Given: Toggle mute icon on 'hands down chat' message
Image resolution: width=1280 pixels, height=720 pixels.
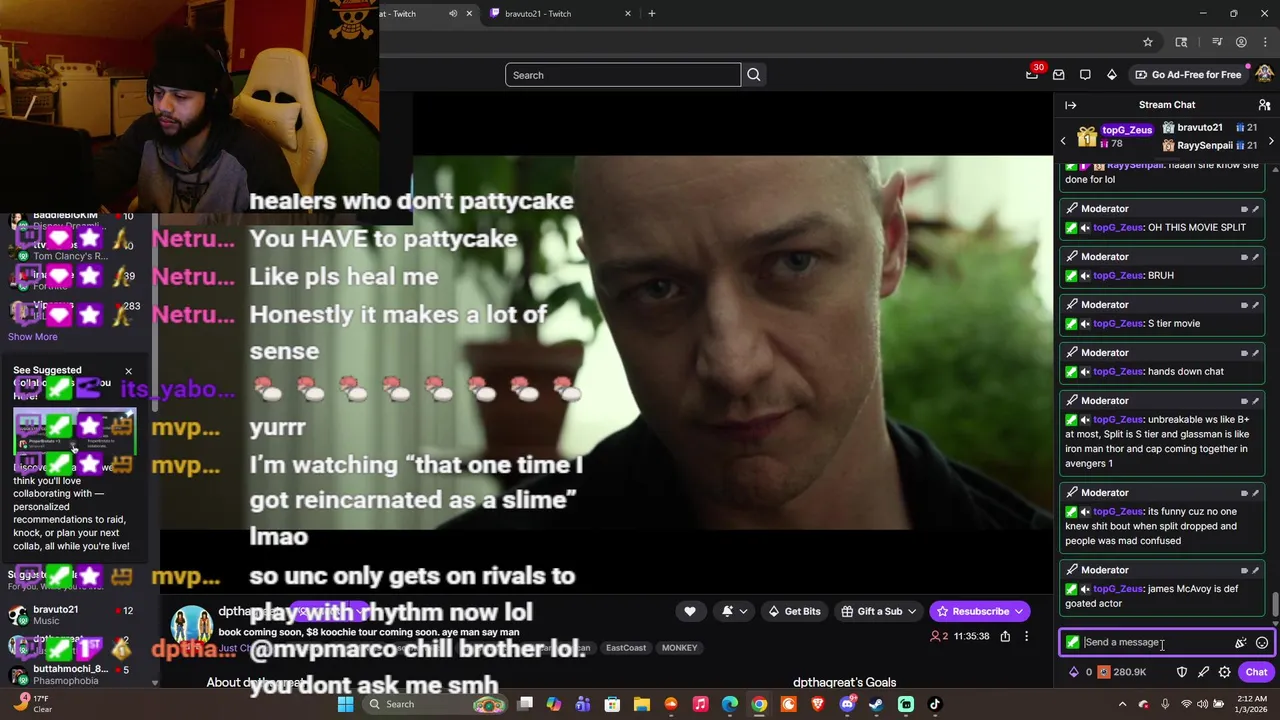Looking at the screenshot, I should pyautogui.click(x=1085, y=372).
